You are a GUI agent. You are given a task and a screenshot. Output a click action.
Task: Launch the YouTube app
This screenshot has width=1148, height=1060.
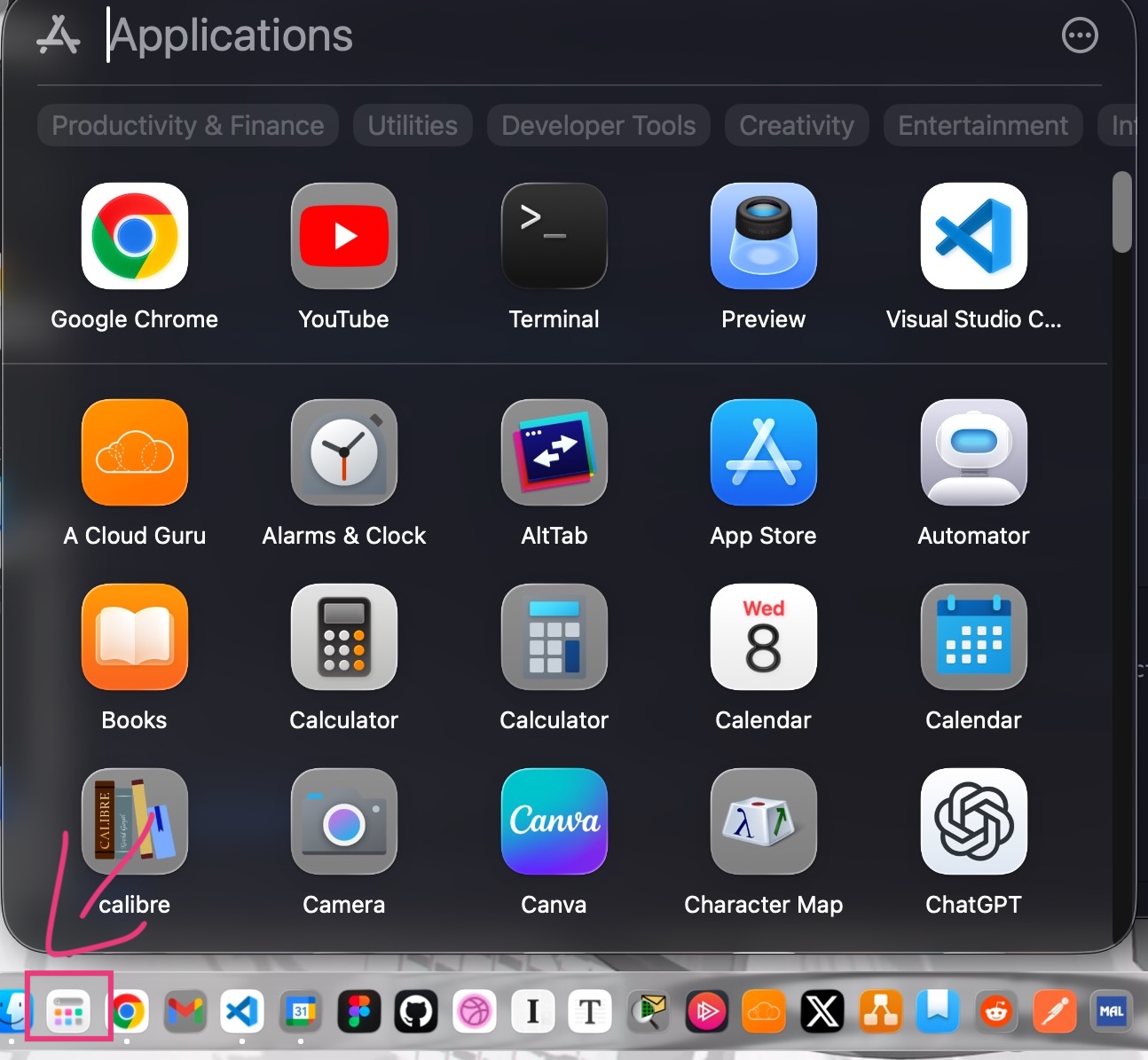[x=343, y=237]
